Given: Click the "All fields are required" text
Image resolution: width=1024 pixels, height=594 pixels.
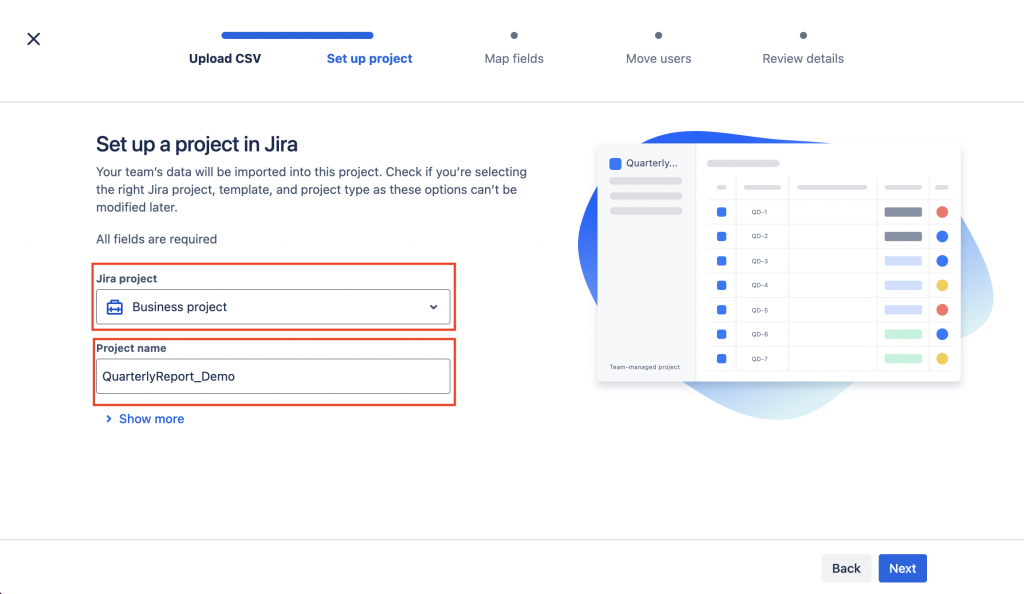Looking at the screenshot, I should coord(156,240).
